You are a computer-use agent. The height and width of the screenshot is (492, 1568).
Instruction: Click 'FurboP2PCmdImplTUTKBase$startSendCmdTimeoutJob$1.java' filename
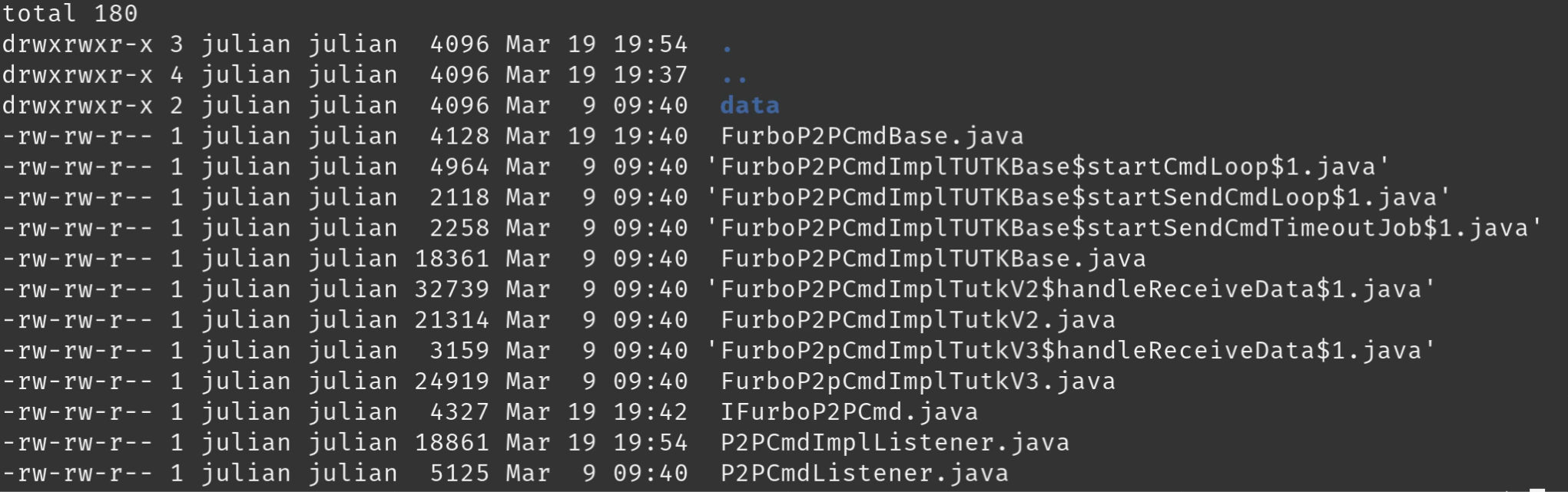point(1125,228)
